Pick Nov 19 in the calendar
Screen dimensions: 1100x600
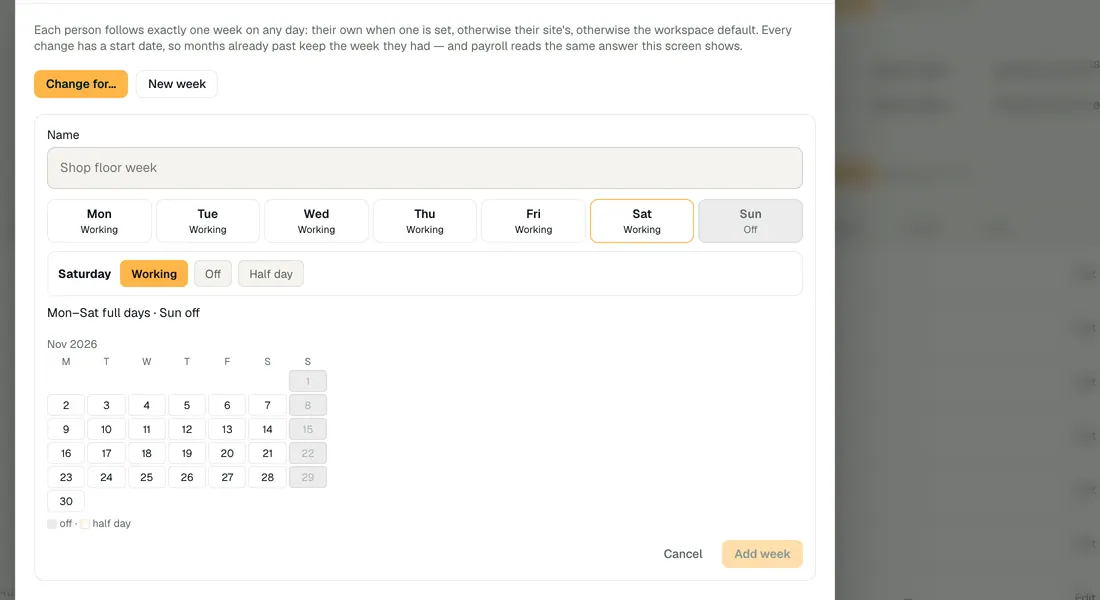pyautogui.click(x=187, y=453)
